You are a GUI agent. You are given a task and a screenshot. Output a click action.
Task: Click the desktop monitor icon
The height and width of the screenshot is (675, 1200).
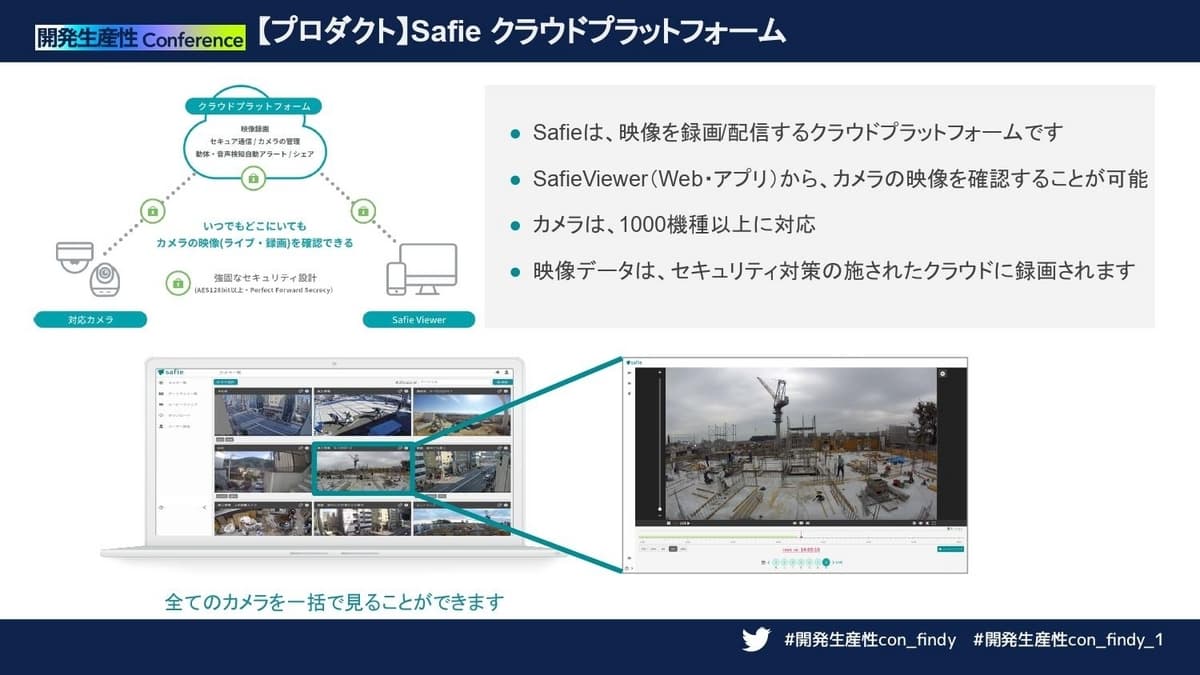(x=431, y=267)
